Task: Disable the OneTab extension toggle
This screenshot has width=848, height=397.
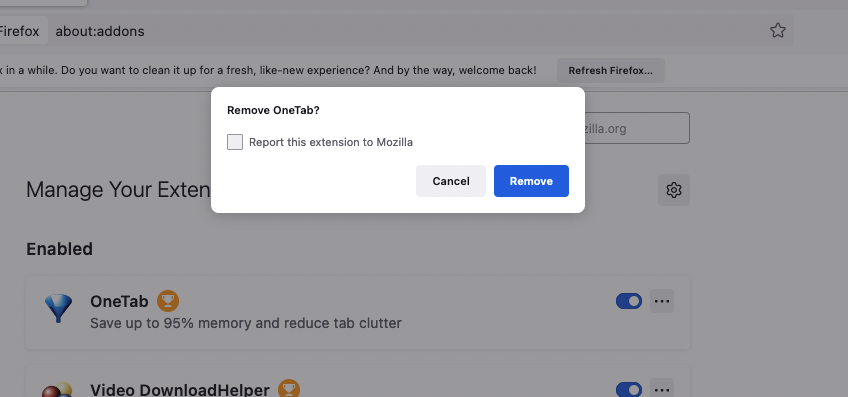Action: [629, 301]
